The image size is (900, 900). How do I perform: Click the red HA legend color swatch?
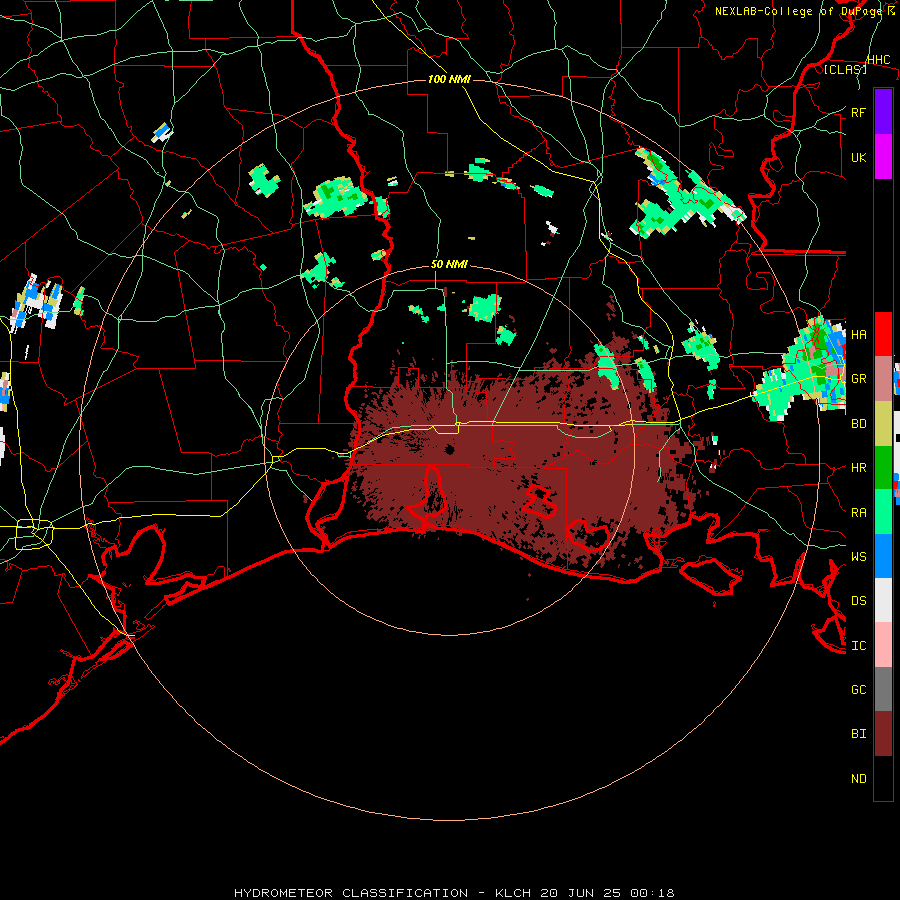pyautogui.click(x=883, y=334)
